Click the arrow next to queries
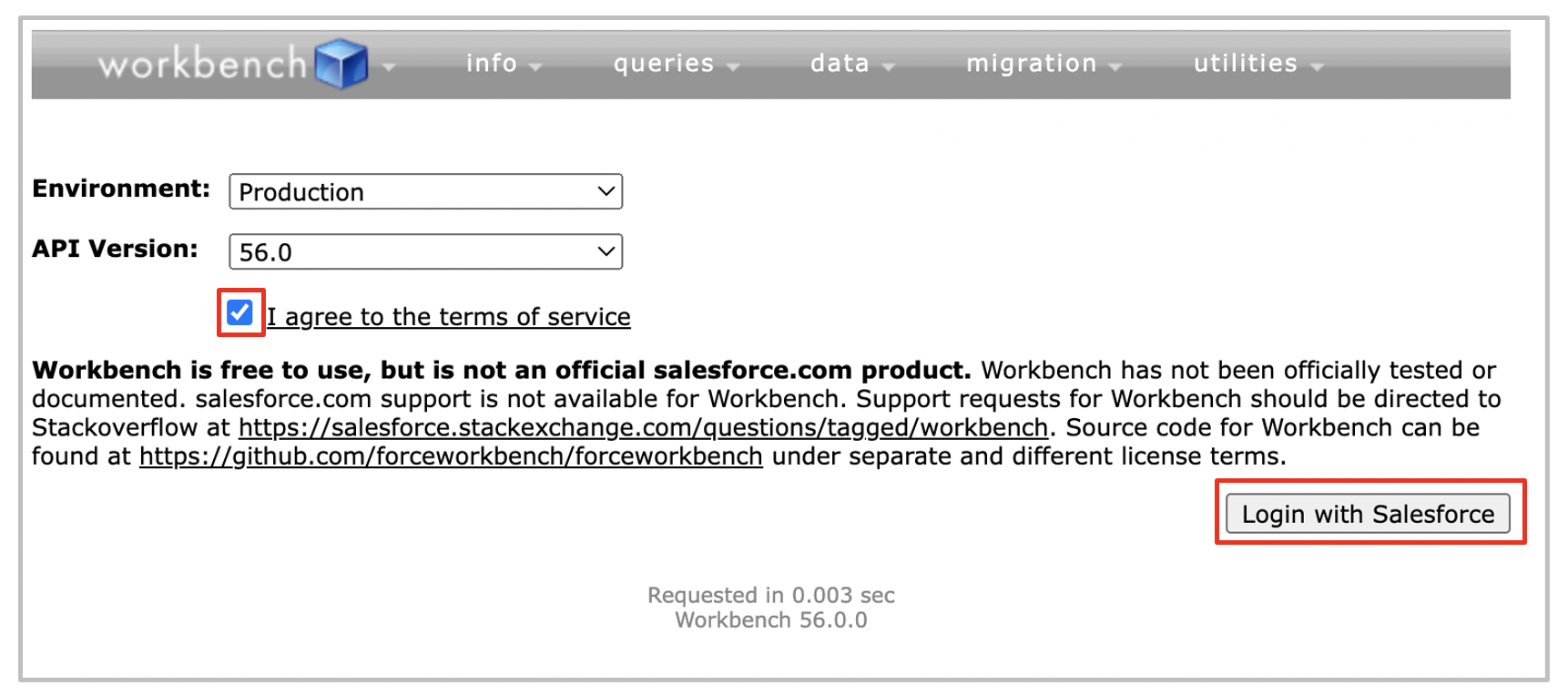 click(x=733, y=67)
